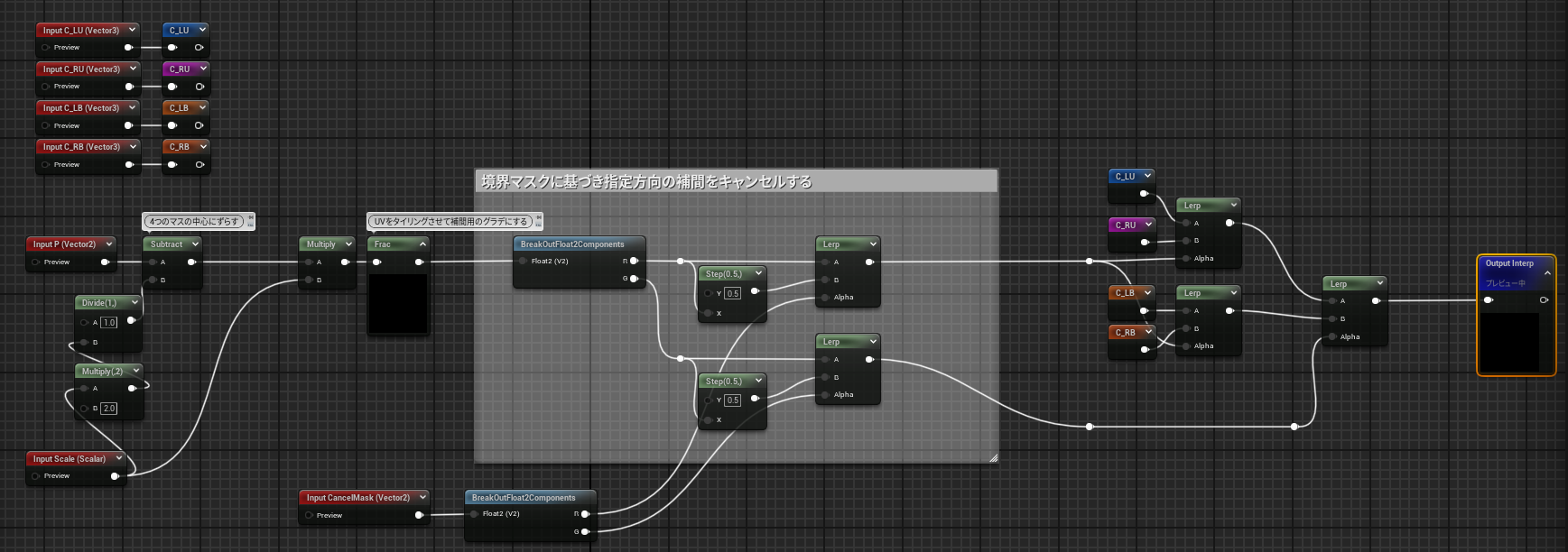Image resolution: width=1568 pixels, height=552 pixels.
Task: Expand the Input C_LU (Vector3) node chevron
Action: [x=132, y=30]
